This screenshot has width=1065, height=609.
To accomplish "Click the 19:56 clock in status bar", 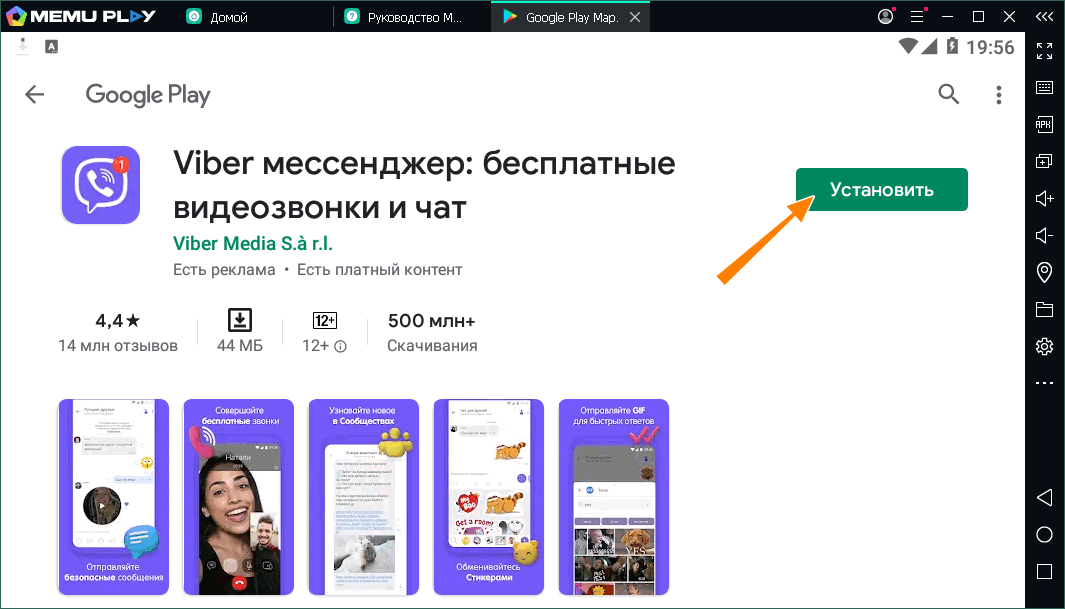I will (990, 47).
